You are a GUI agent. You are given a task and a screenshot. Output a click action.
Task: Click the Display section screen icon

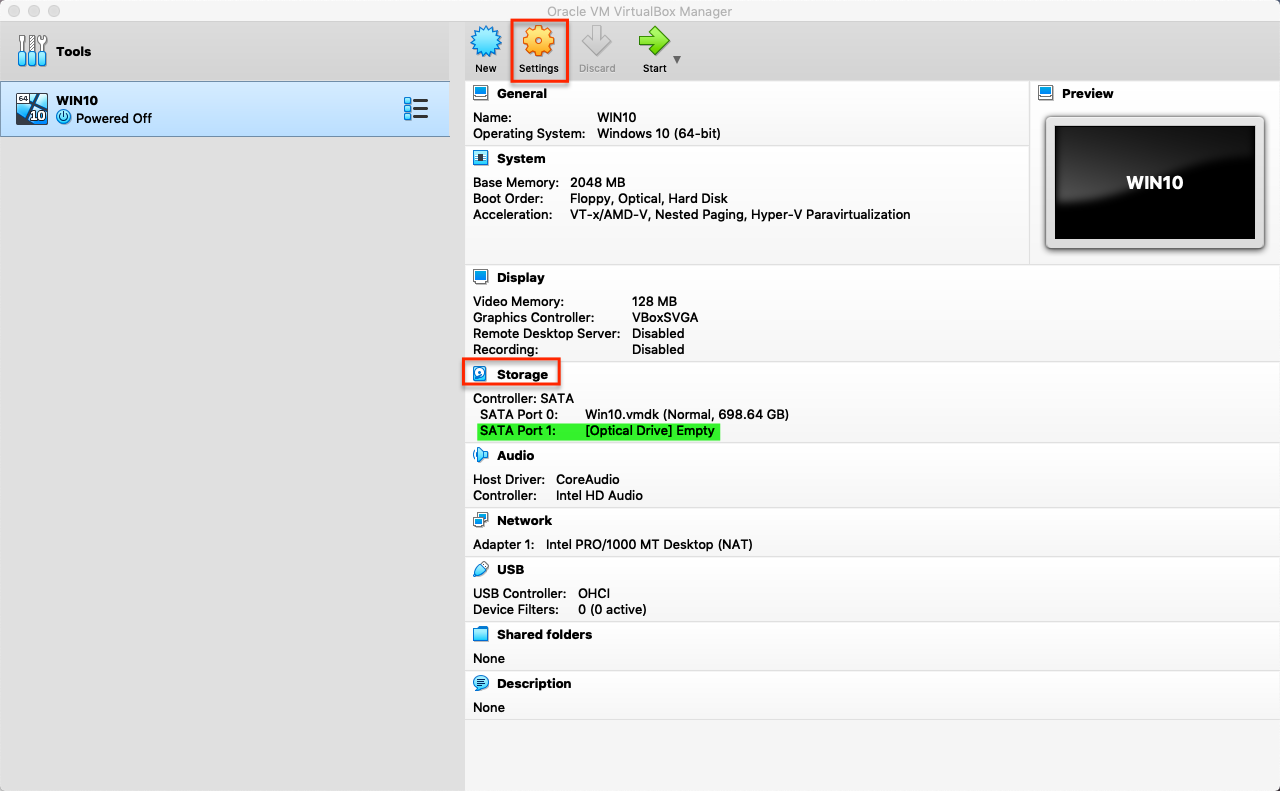[481, 277]
